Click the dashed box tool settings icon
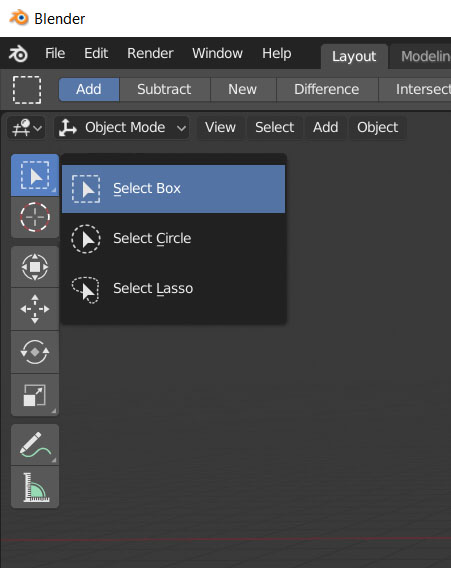The image size is (451, 568). (27, 90)
